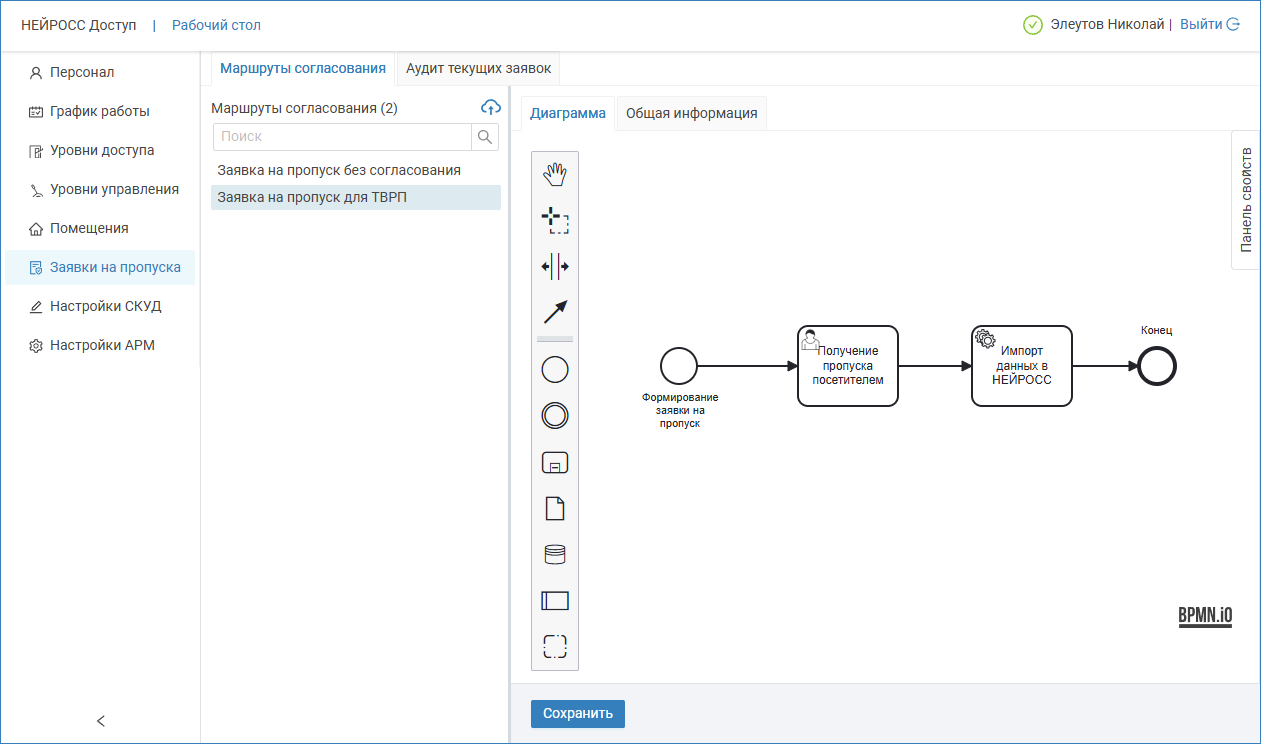Switch to Аудит текущих заявок tab
The image size is (1261, 744).
tap(478, 69)
